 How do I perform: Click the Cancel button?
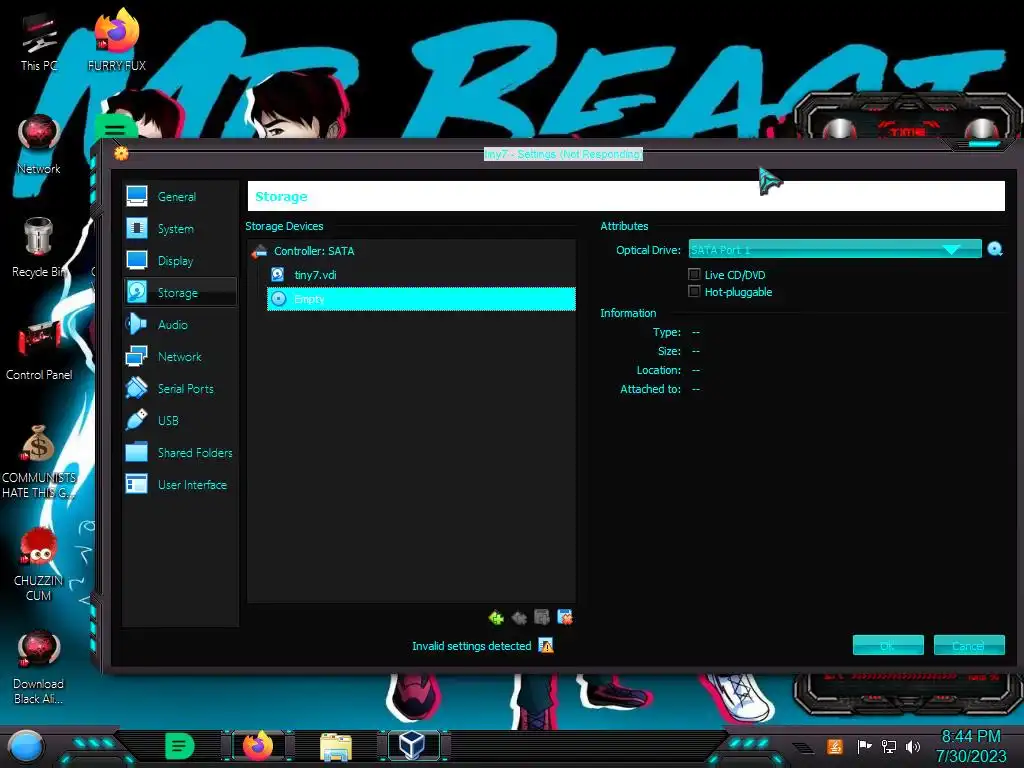pyautogui.click(x=969, y=645)
